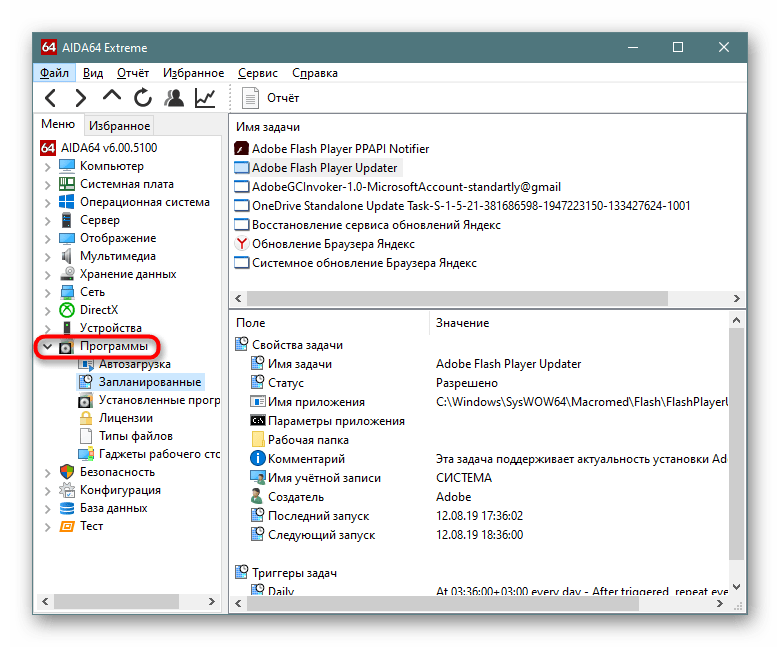Image resolution: width=780 pixels, height=647 pixels.
Task: Click the AIDA64 v6.00.5100 root icon
Action: (x=48, y=148)
